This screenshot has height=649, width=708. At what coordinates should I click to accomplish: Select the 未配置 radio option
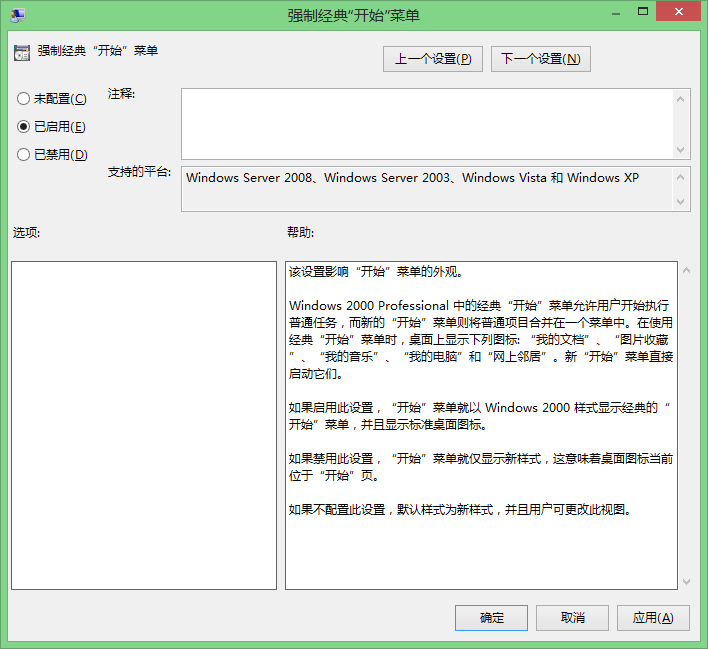[24, 99]
